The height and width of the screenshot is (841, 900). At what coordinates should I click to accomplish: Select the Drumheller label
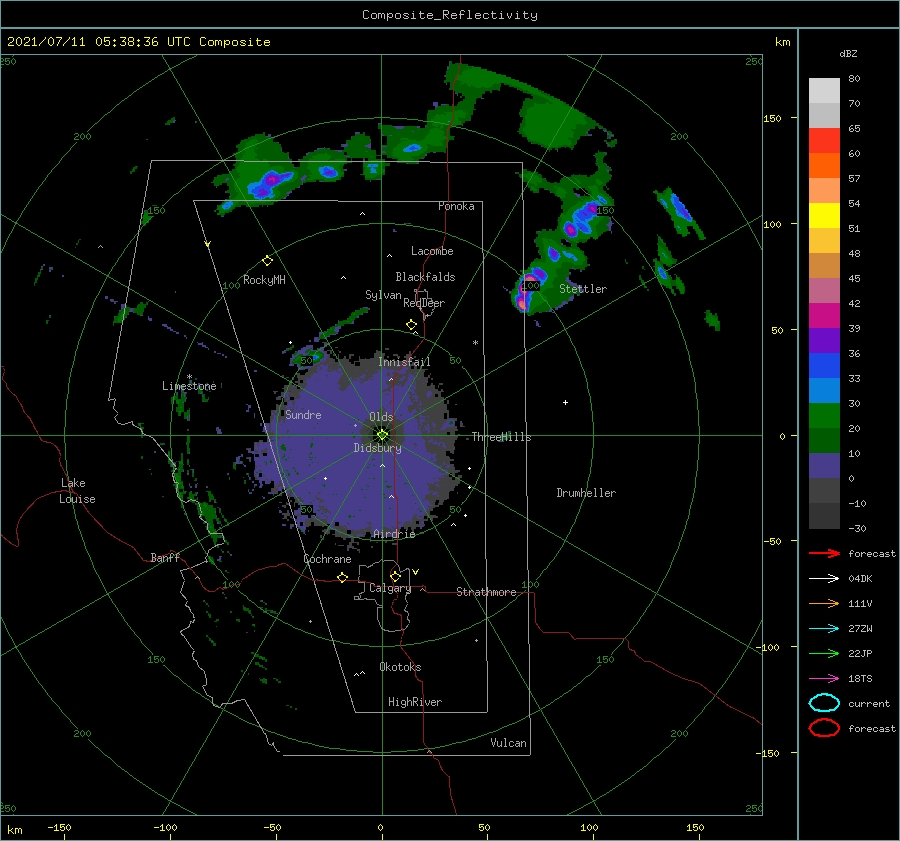click(x=586, y=493)
